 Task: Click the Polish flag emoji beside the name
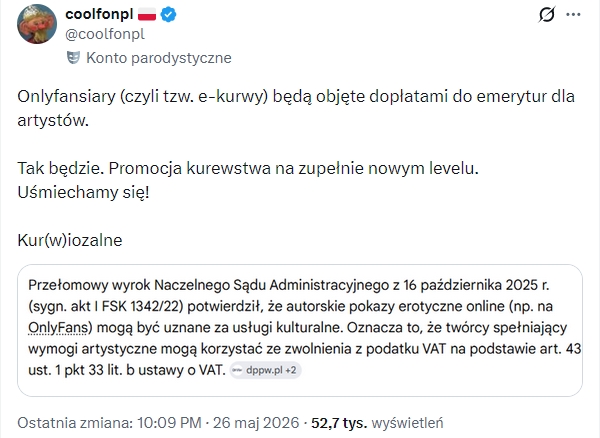point(147,15)
